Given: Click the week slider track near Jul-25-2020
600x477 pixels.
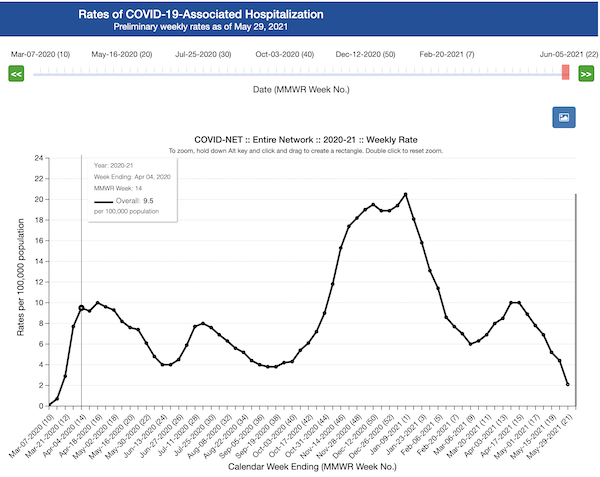Looking at the screenshot, I should (x=203, y=73).
